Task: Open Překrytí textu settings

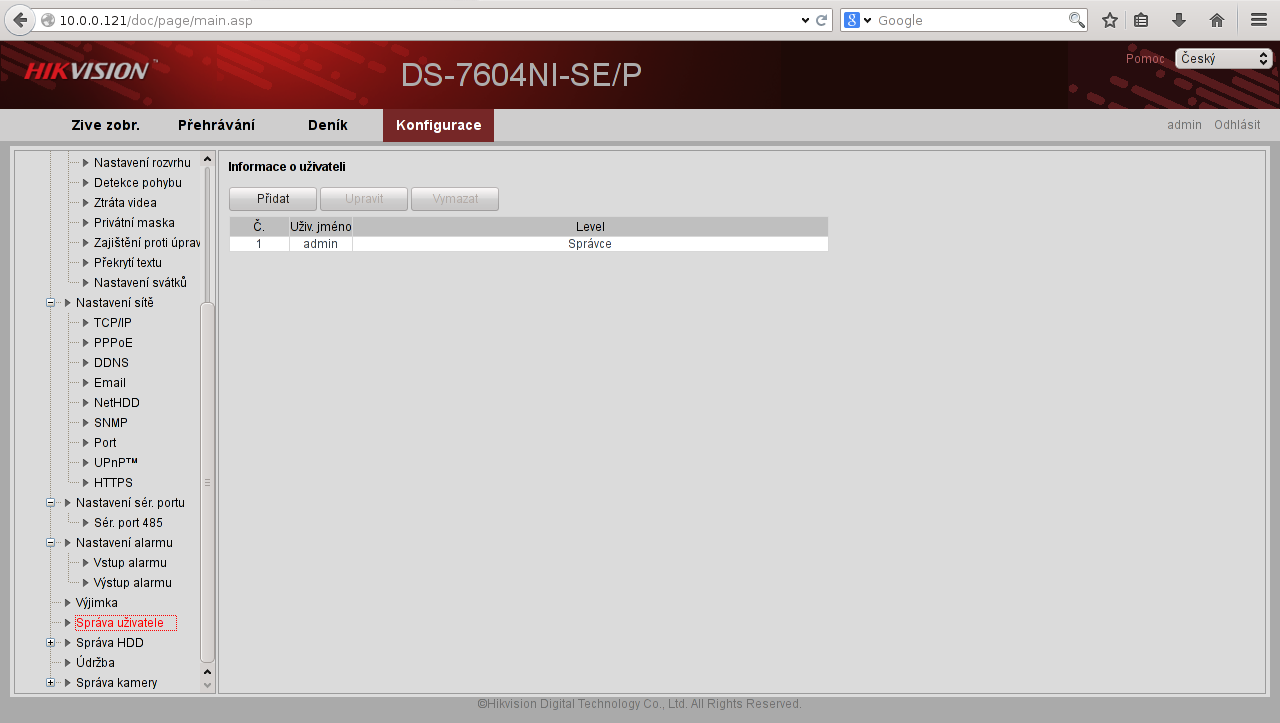Action: point(128,263)
